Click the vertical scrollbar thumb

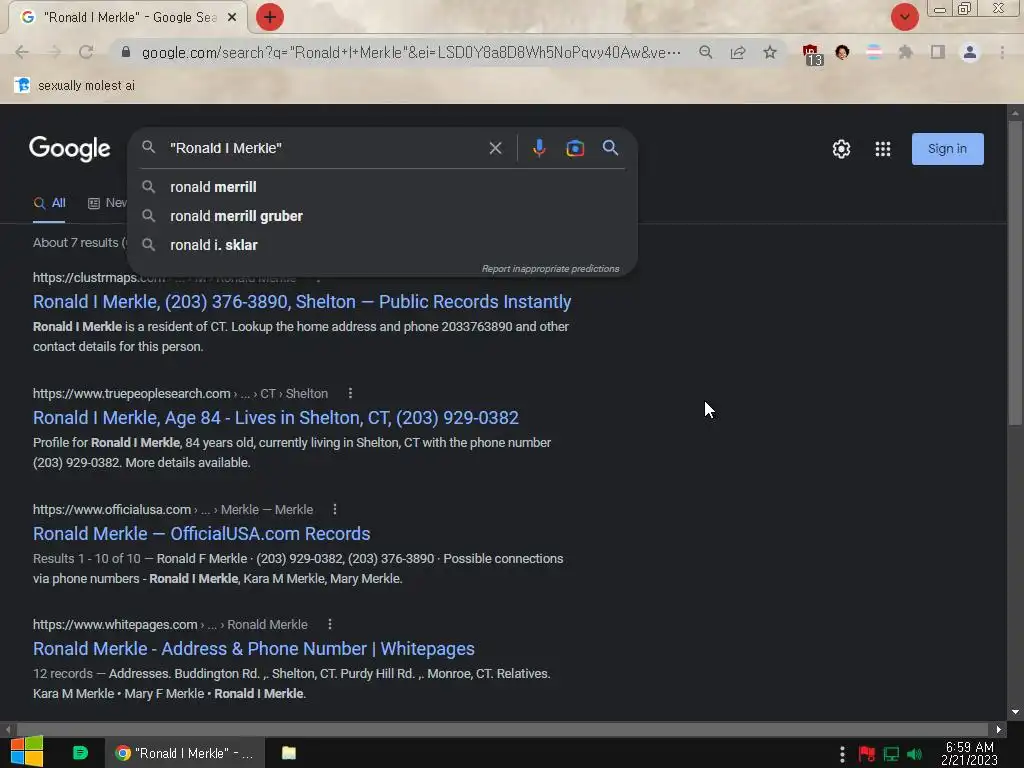pyautogui.click(x=1015, y=272)
